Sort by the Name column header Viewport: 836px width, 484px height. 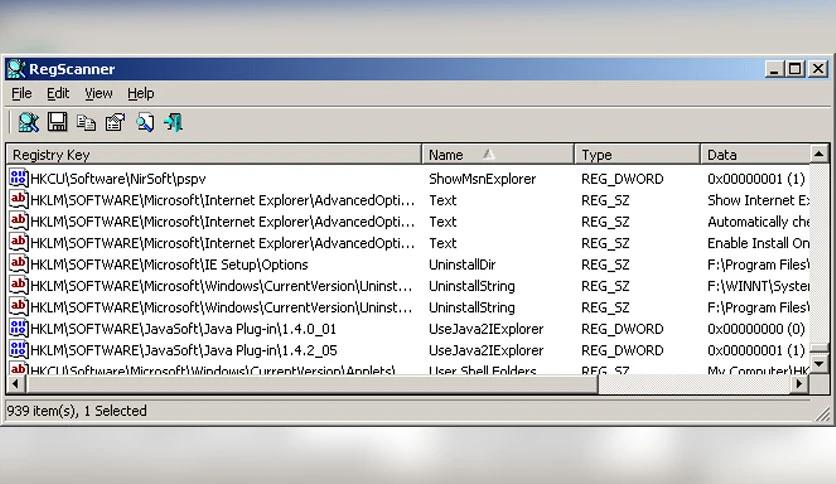(x=498, y=155)
